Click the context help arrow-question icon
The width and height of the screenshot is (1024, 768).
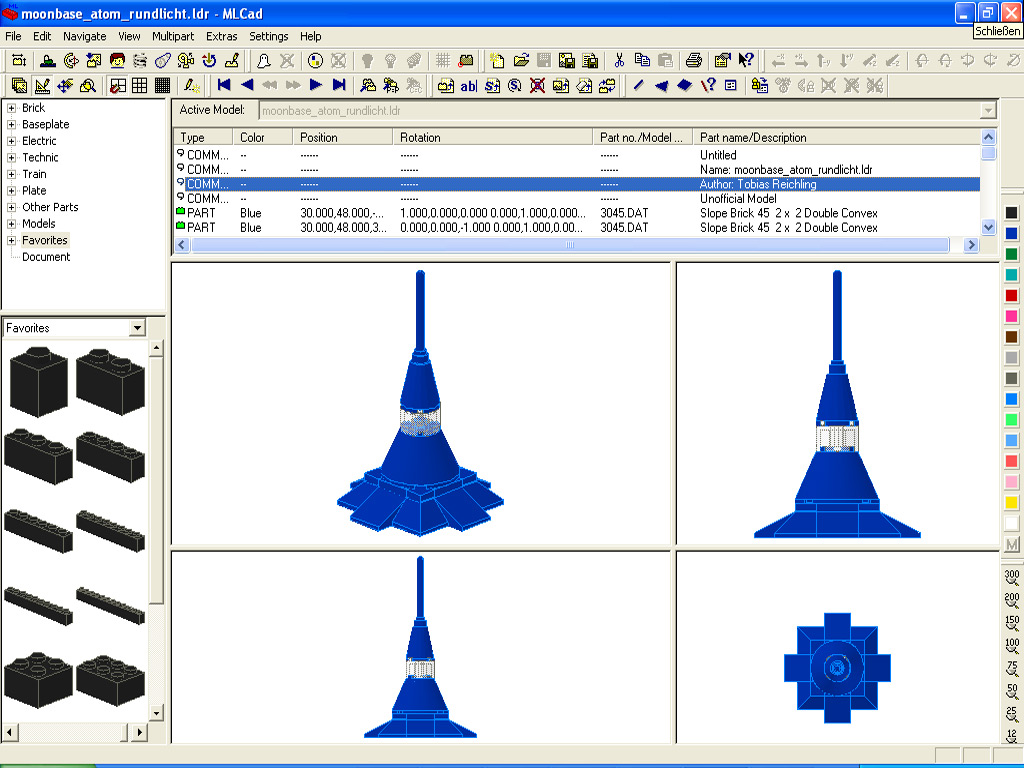746,60
